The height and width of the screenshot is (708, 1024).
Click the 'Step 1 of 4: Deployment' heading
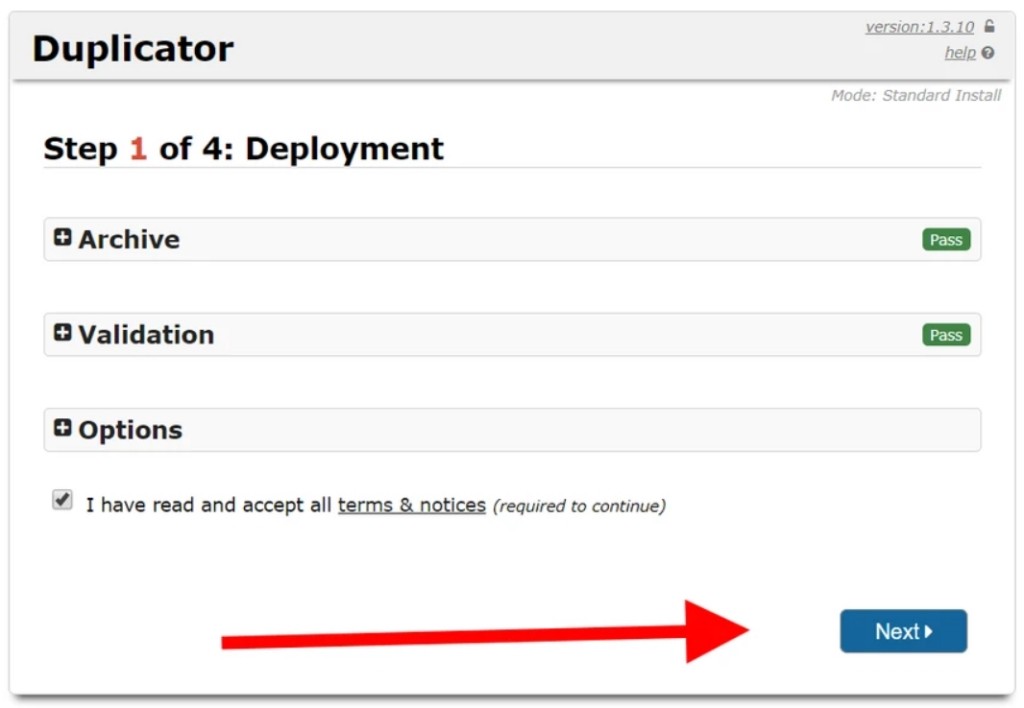[x=244, y=149]
